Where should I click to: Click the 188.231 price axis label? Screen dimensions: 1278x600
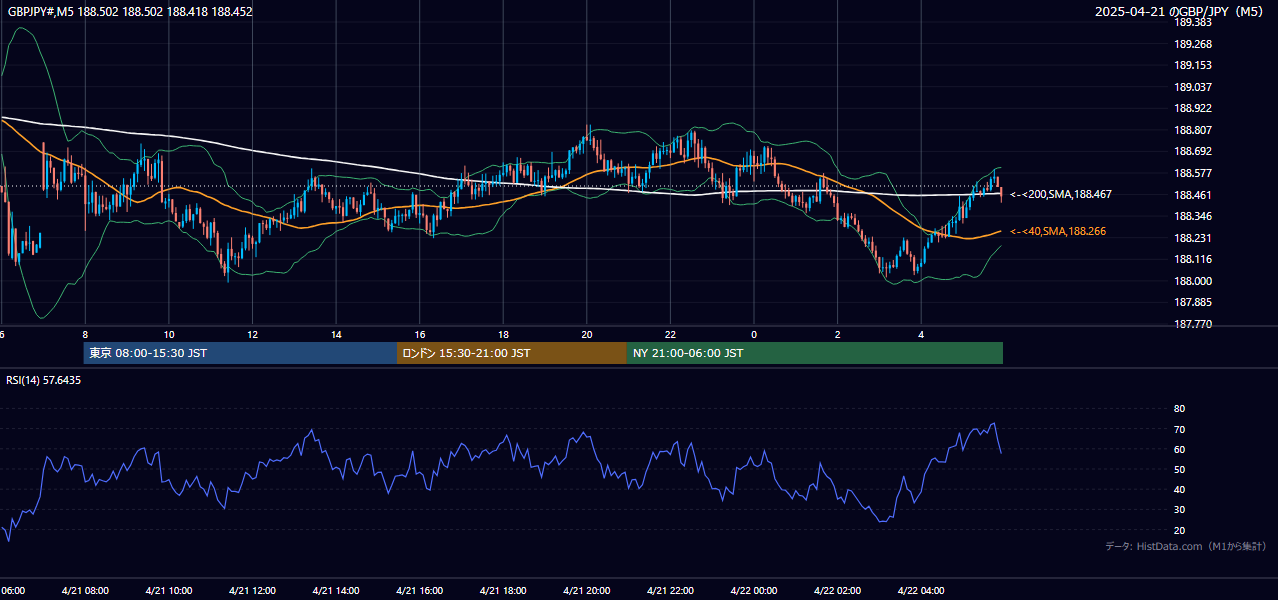(x=1193, y=238)
